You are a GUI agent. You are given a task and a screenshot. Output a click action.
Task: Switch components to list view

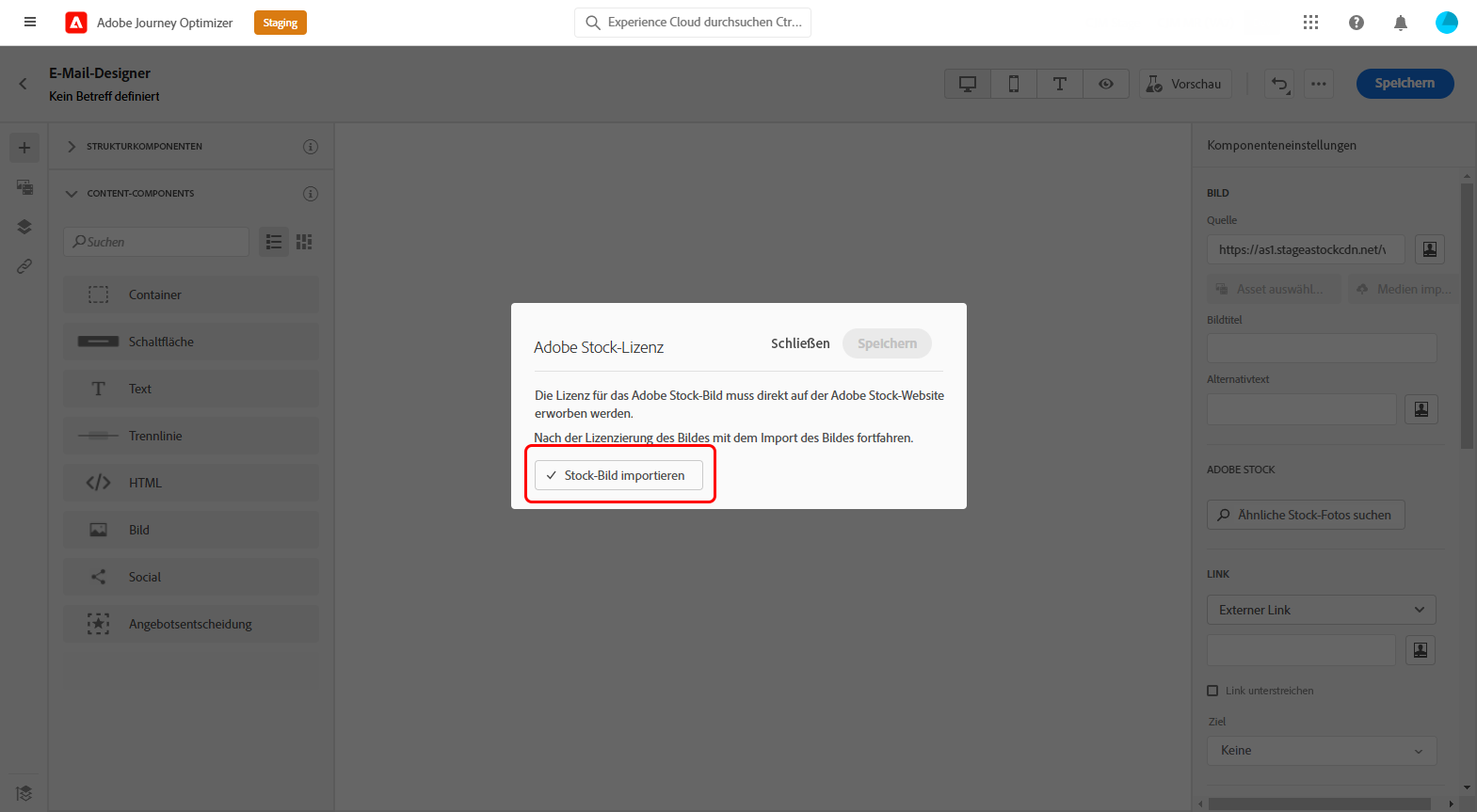coord(274,242)
